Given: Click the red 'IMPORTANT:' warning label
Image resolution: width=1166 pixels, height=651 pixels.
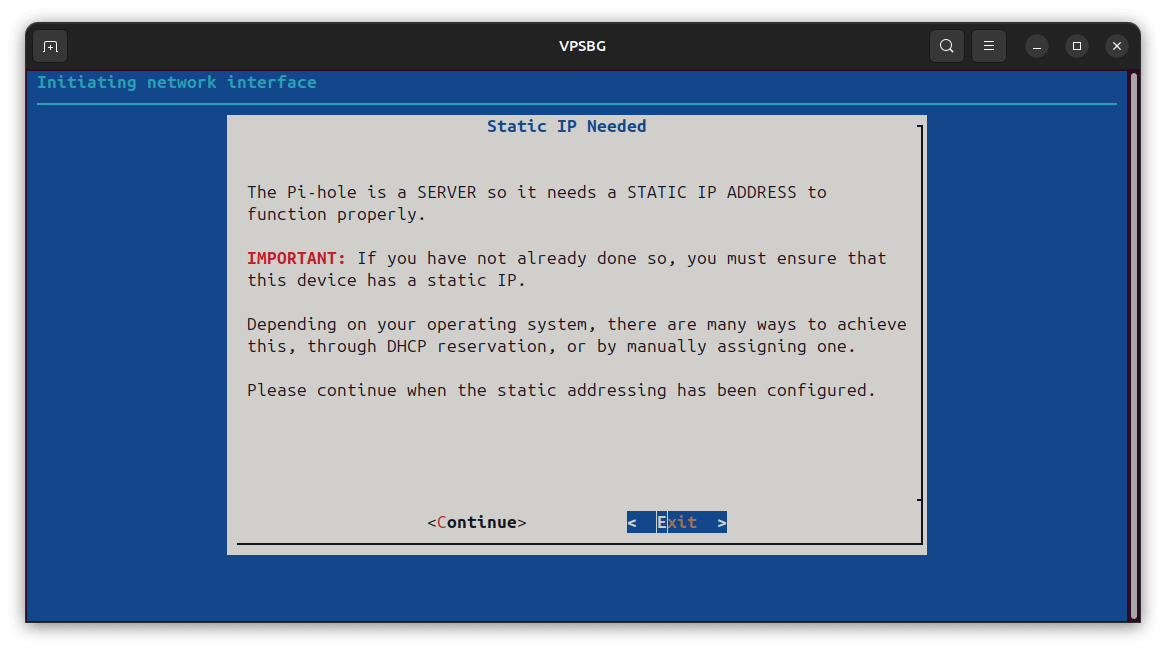Looking at the screenshot, I should click(x=296, y=258).
